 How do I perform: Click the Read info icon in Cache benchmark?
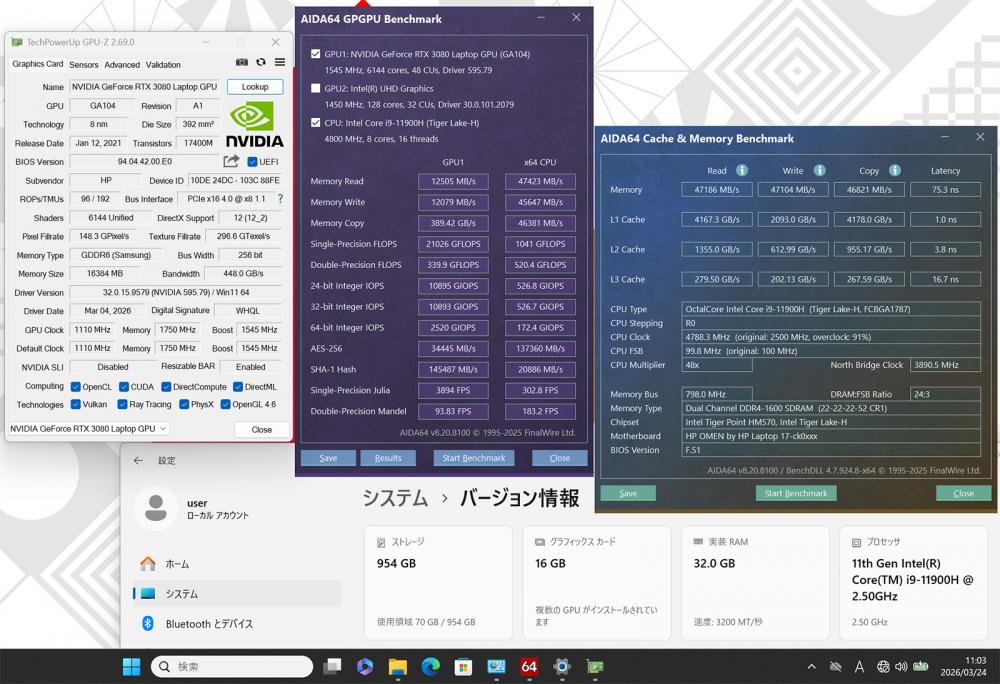(x=742, y=170)
